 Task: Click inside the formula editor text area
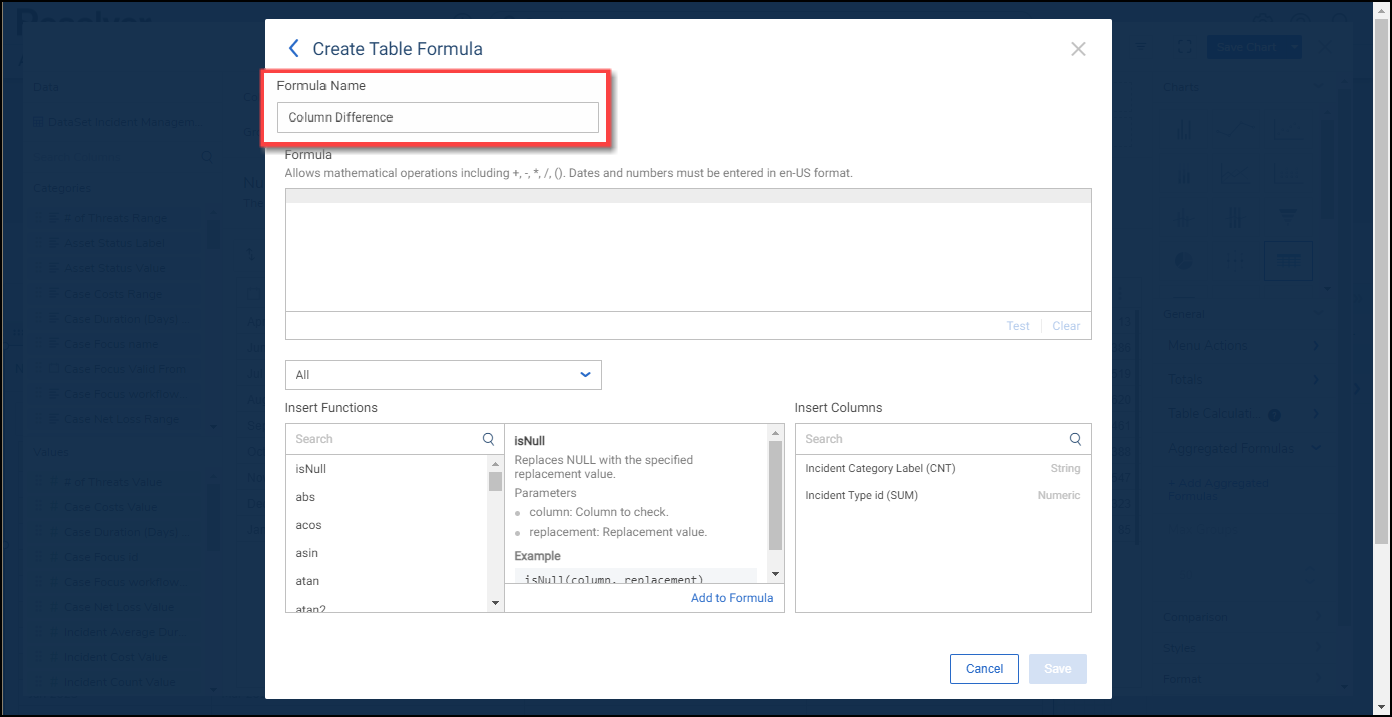click(687, 255)
